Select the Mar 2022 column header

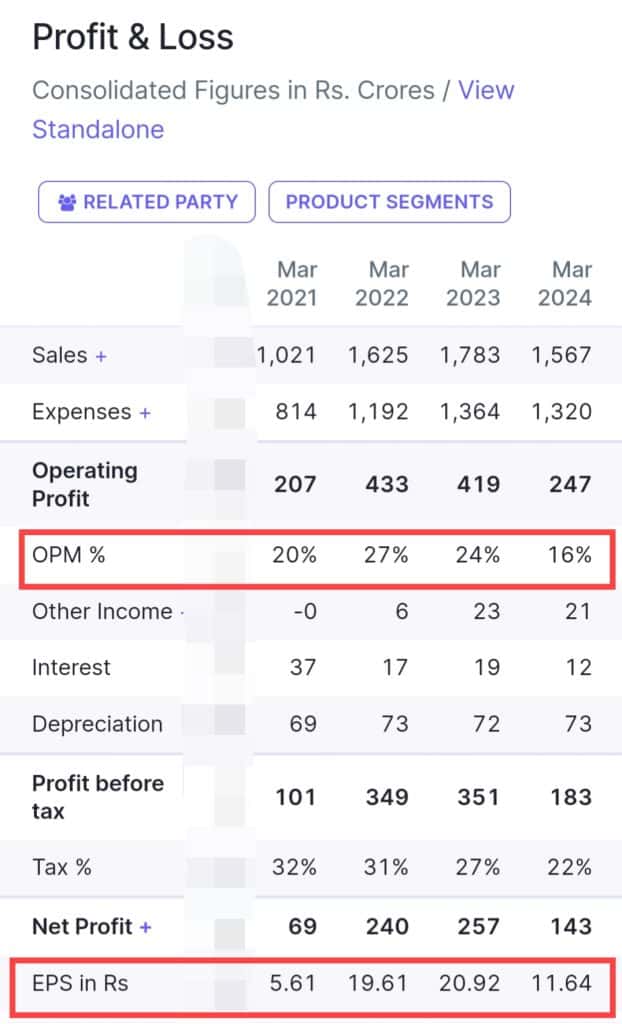383,284
